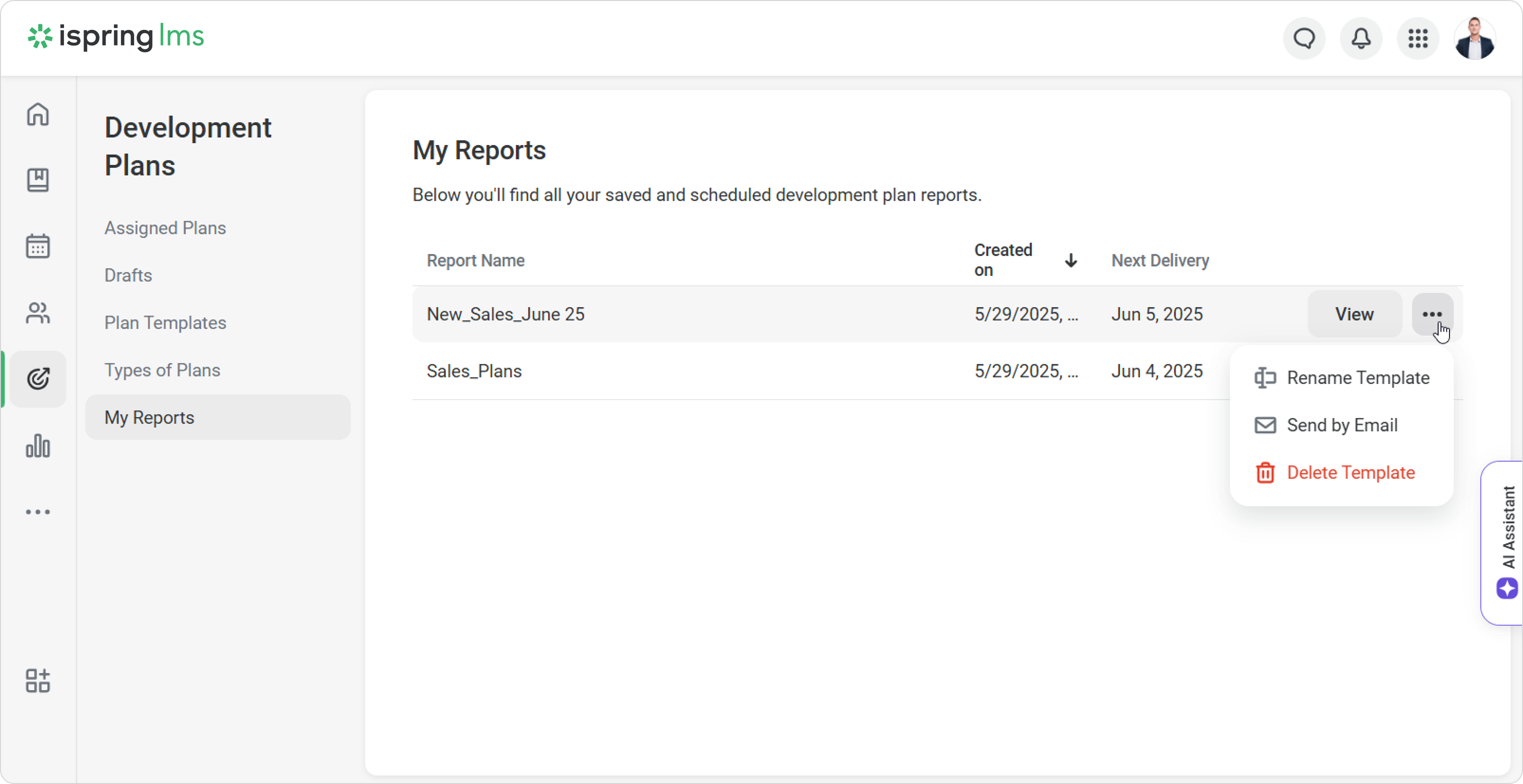Viewport: 1523px width, 784px height.
Task: Go to Plan Templates section
Action: [x=165, y=323]
